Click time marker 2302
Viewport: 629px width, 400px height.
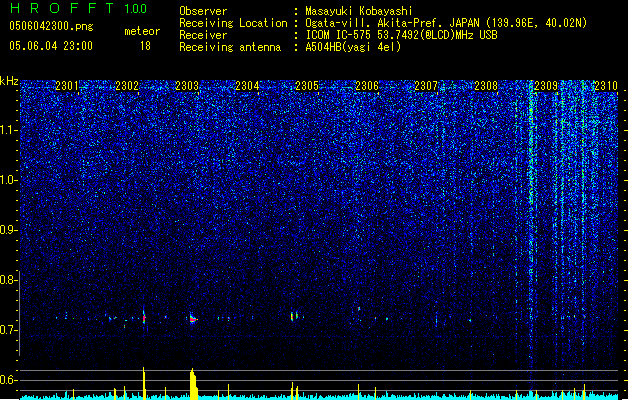[127, 85]
